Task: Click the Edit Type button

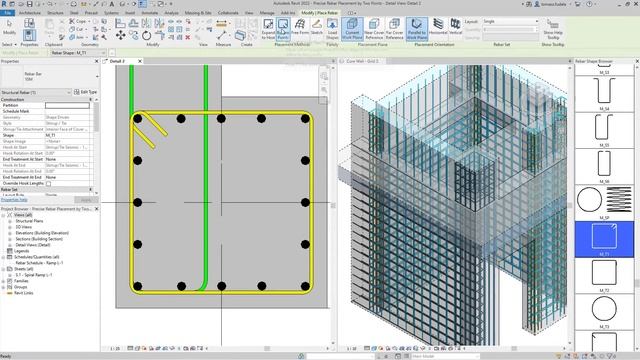Action: tap(86, 92)
